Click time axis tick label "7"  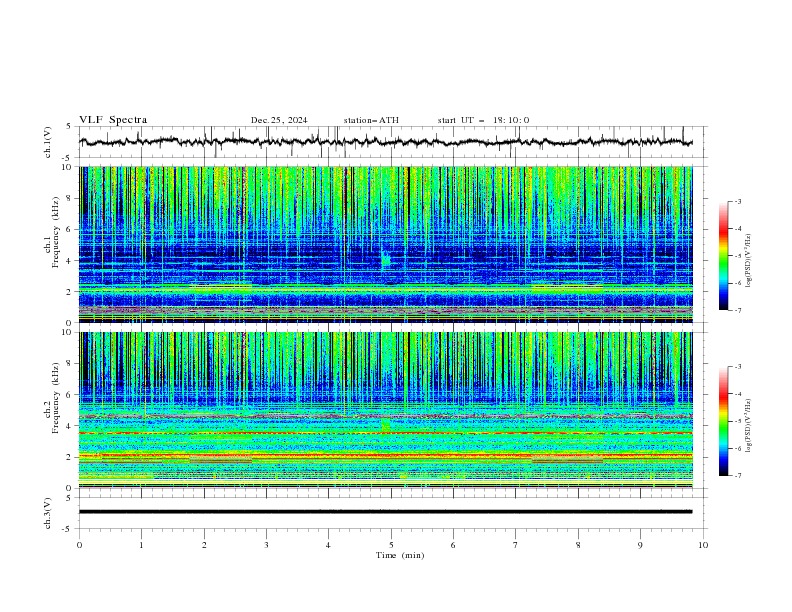(516, 545)
